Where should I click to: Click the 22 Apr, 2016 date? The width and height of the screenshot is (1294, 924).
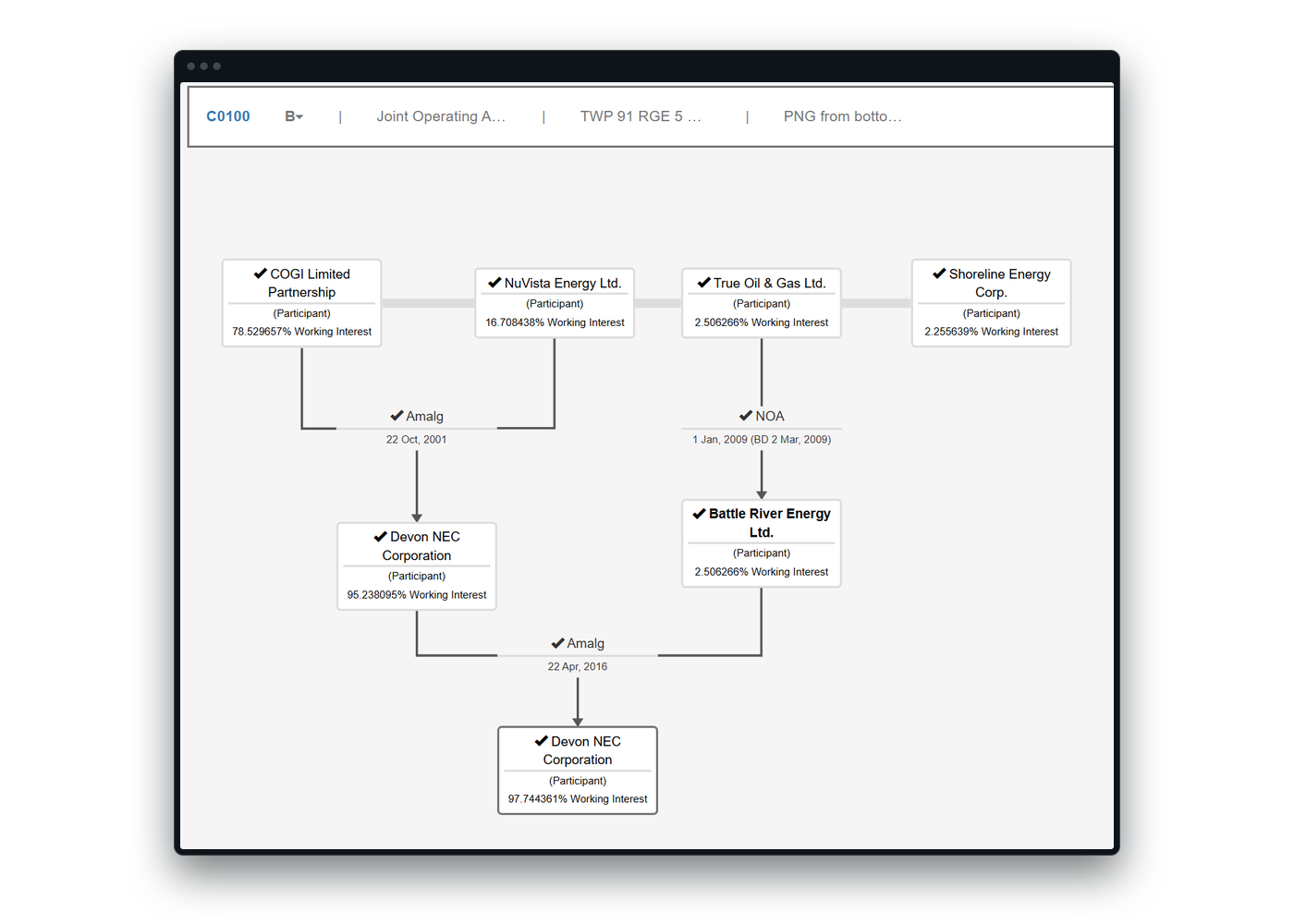(578, 666)
